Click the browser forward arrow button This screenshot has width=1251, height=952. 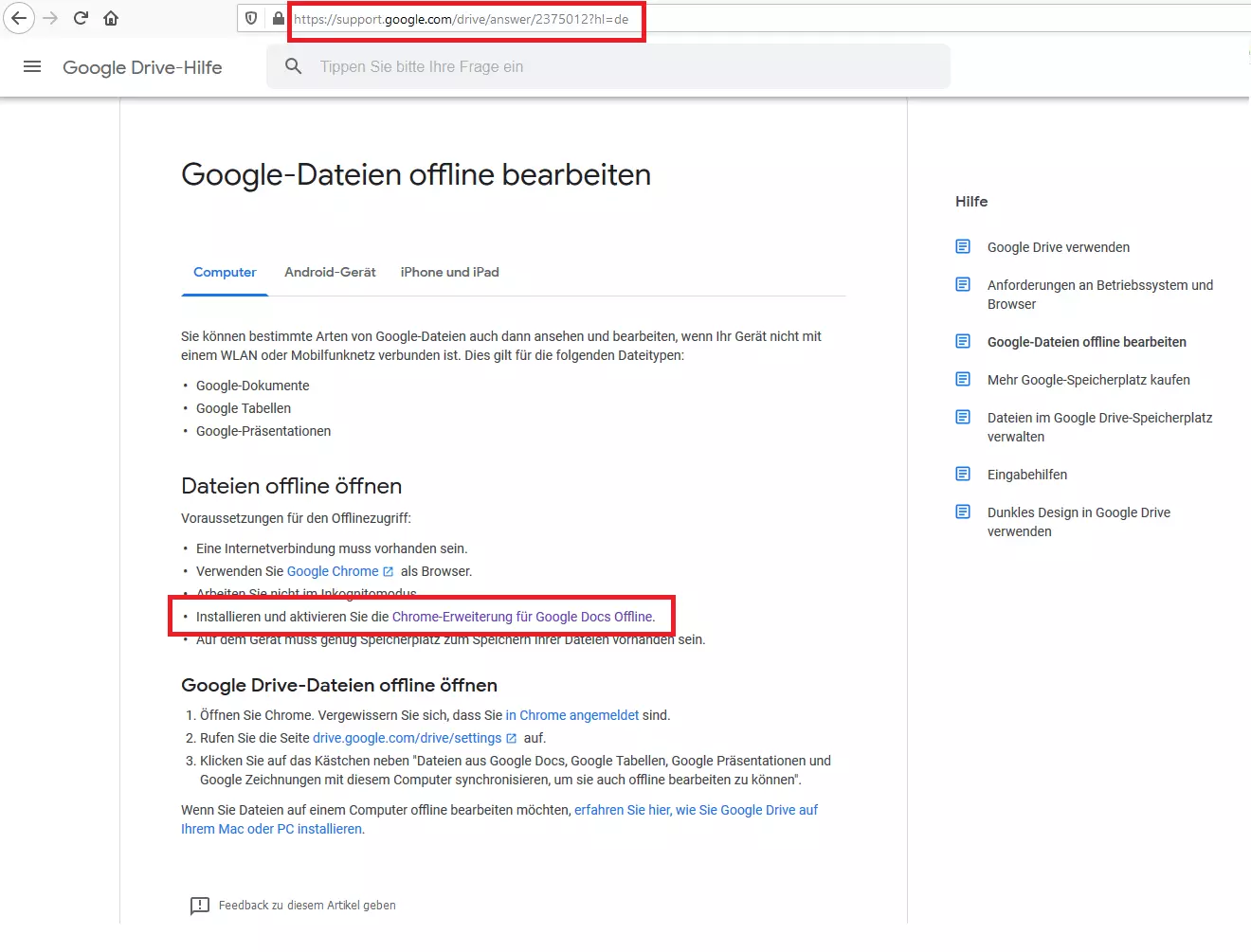click(50, 18)
